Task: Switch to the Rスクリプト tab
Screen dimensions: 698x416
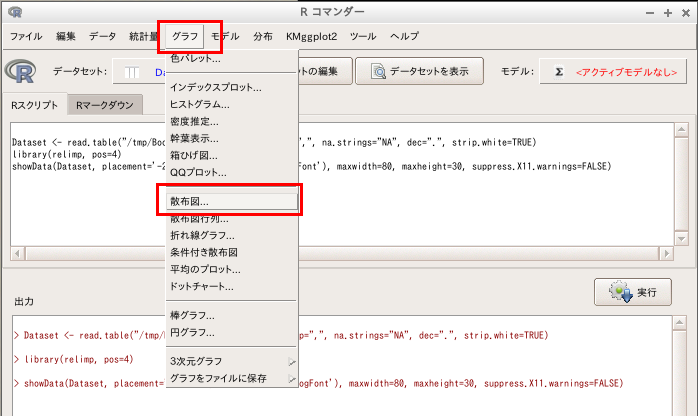Action: click(x=35, y=105)
